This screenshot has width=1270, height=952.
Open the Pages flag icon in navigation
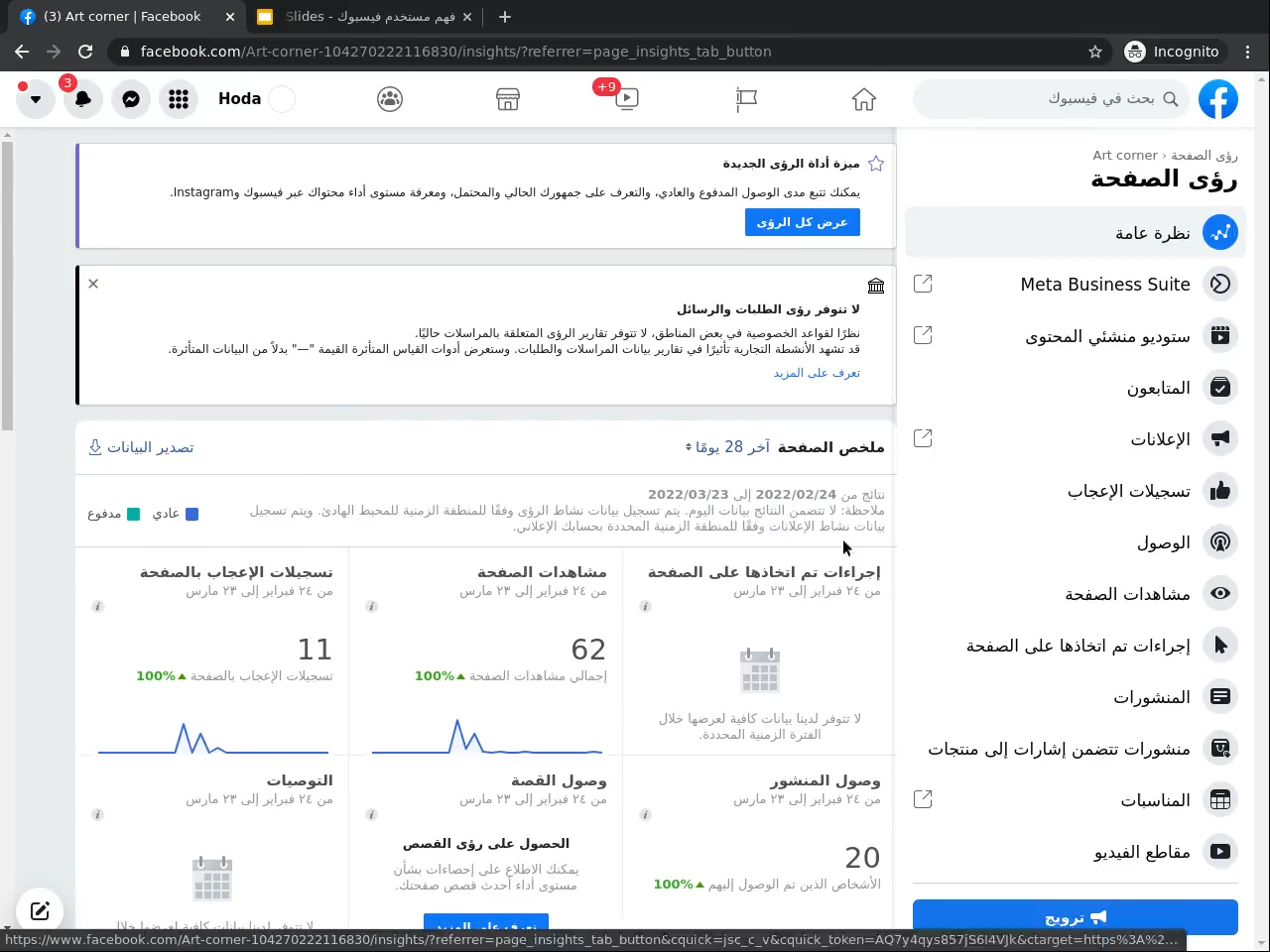tap(747, 99)
